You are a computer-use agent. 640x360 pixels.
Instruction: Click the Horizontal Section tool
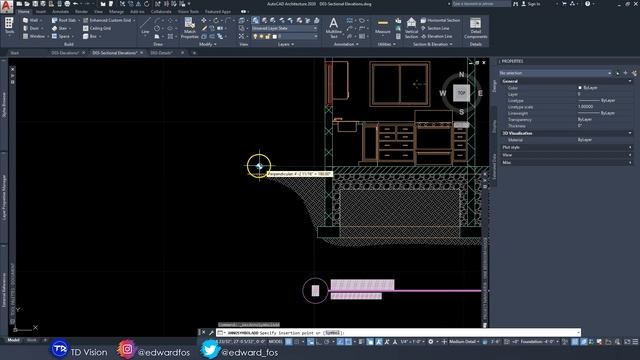440,20
